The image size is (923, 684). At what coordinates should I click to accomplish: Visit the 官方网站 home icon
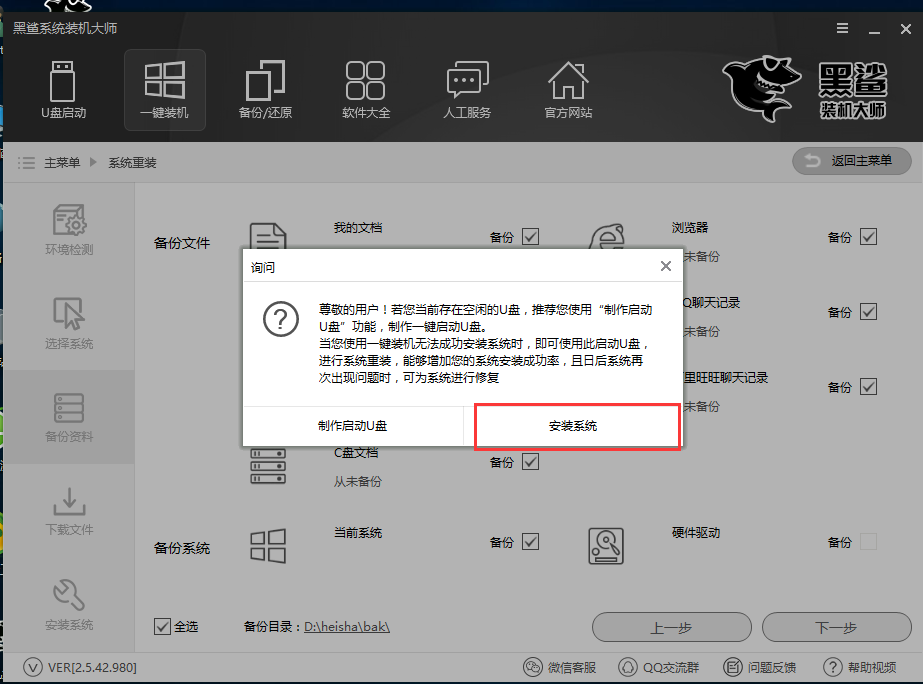(x=568, y=89)
